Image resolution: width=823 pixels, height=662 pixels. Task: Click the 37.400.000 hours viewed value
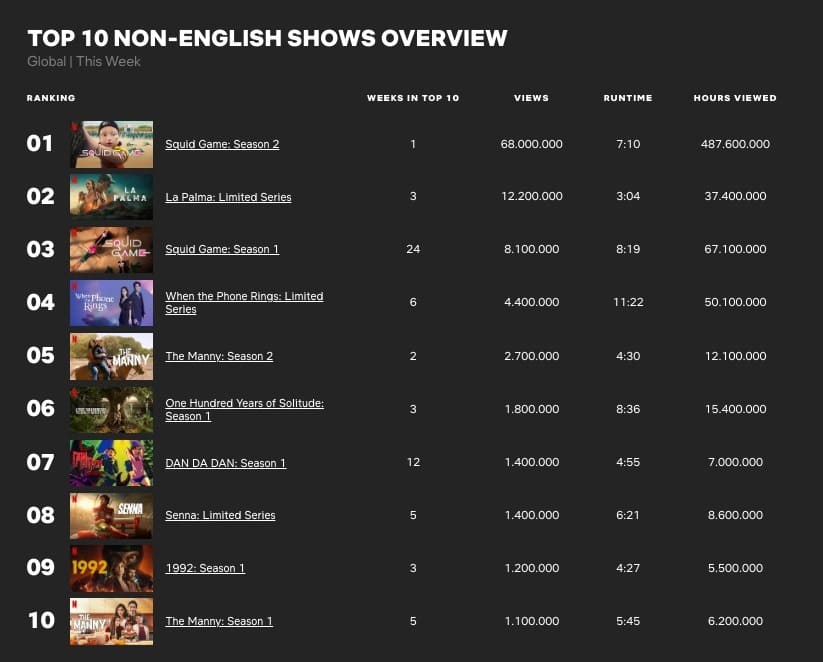pyautogui.click(x=735, y=196)
